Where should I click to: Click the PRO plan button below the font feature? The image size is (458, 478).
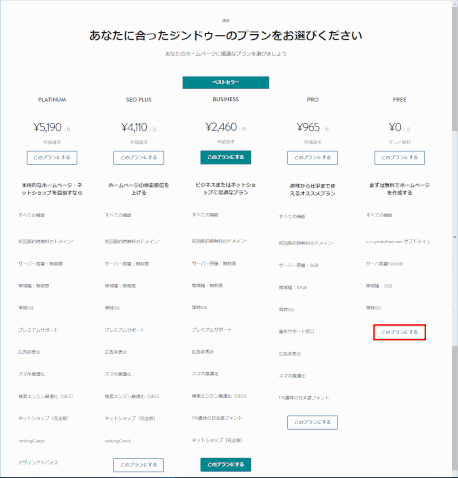pyautogui.click(x=312, y=422)
